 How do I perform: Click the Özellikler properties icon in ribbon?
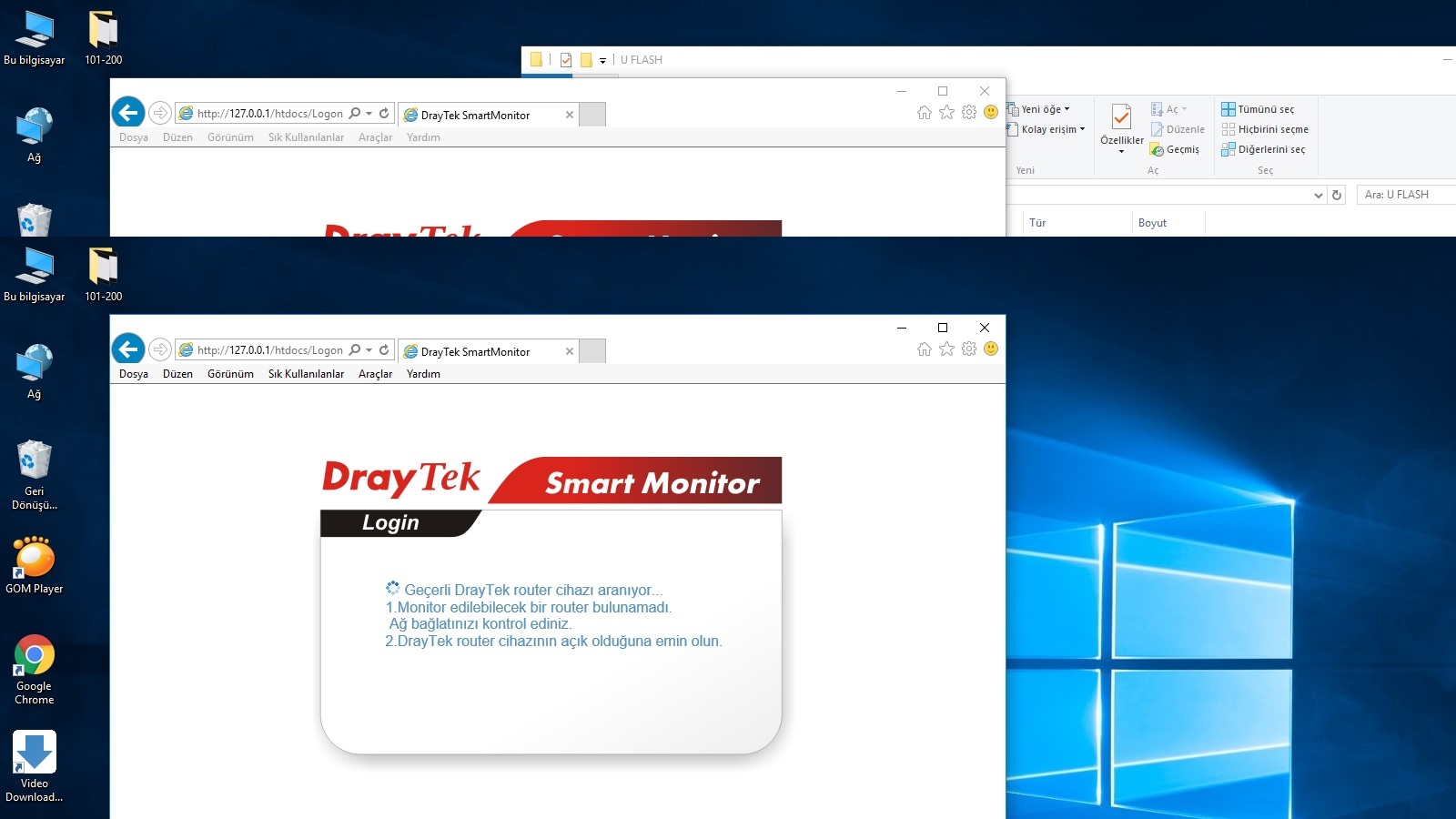1121,125
